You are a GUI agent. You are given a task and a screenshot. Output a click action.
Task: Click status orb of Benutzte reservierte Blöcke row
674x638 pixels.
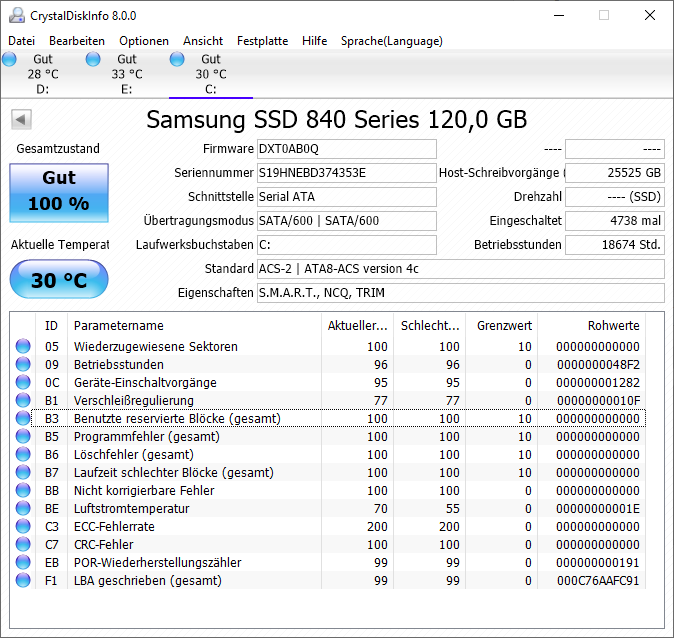point(23,418)
